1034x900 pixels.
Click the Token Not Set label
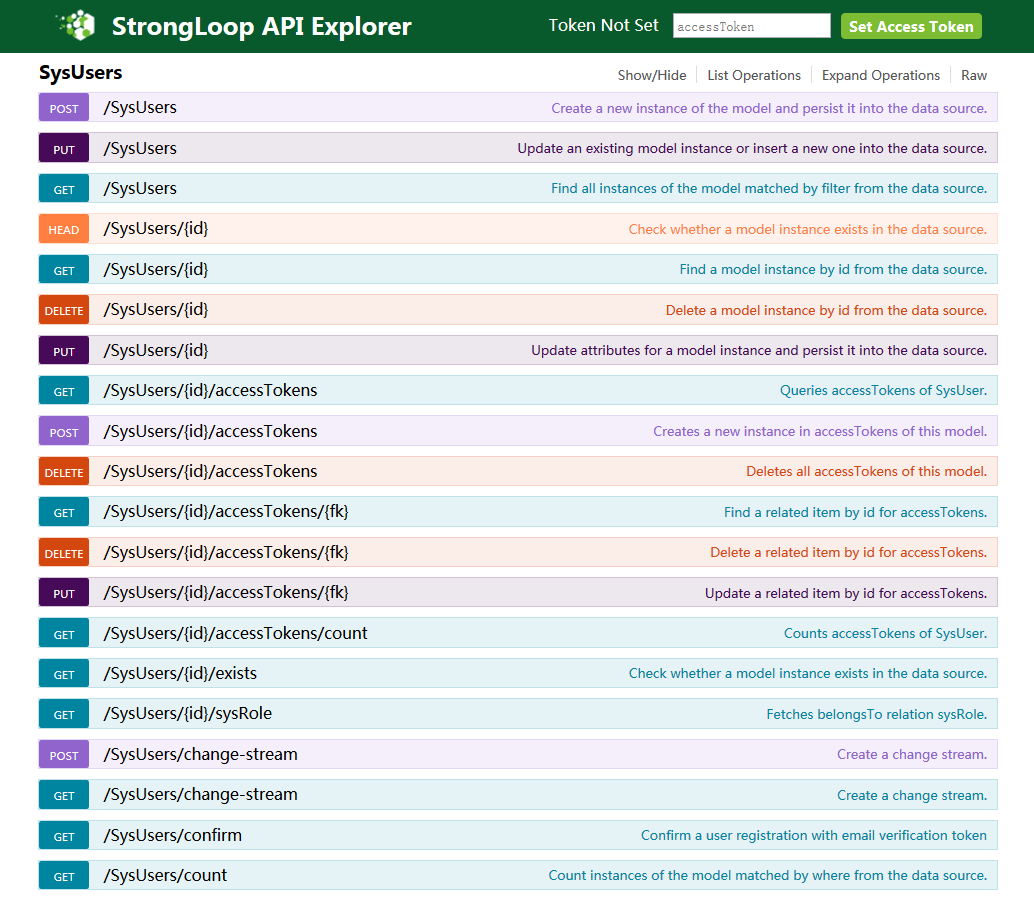pos(603,26)
